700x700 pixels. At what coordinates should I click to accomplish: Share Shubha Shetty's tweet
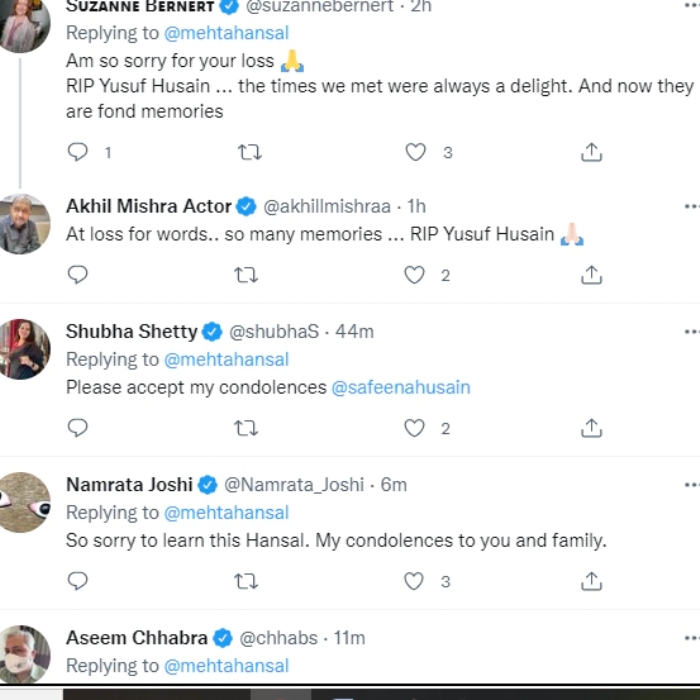[x=591, y=428]
